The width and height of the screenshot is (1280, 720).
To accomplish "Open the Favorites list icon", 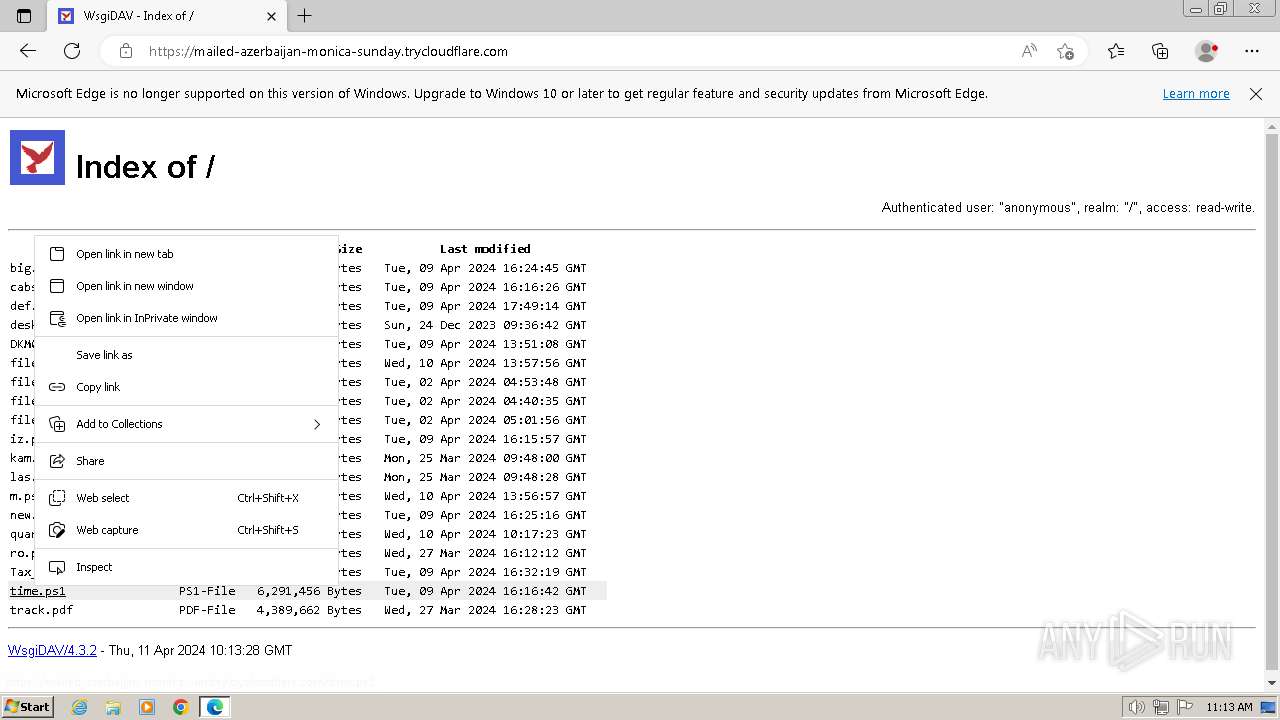I will (x=1116, y=51).
